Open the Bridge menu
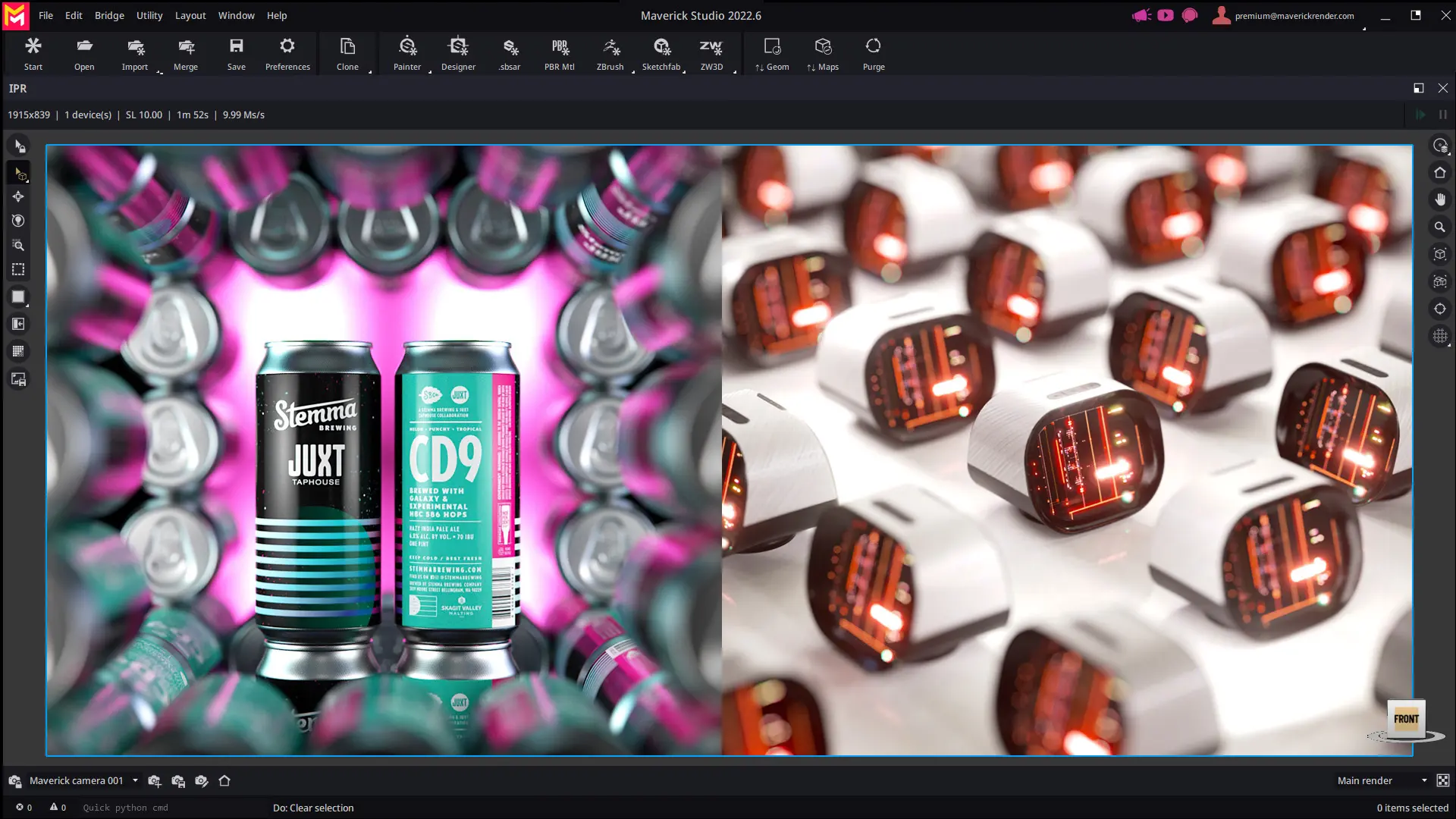1456x819 pixels. click(109, 15)
